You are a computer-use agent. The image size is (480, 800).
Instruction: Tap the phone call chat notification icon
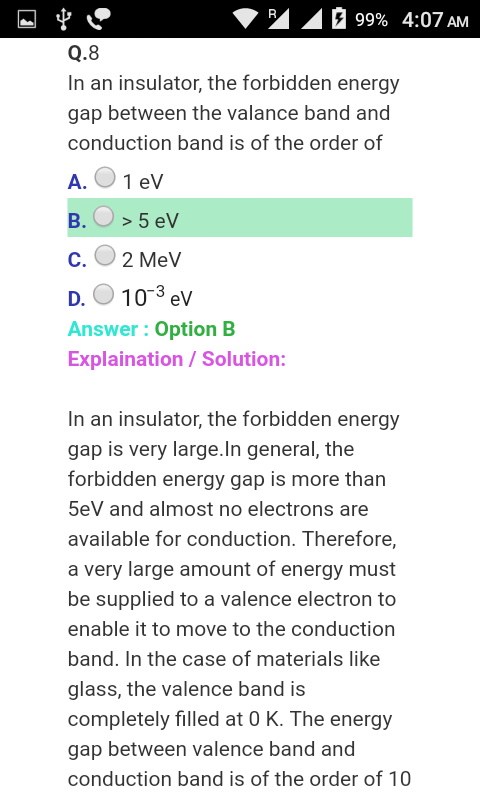coord(98,19)
